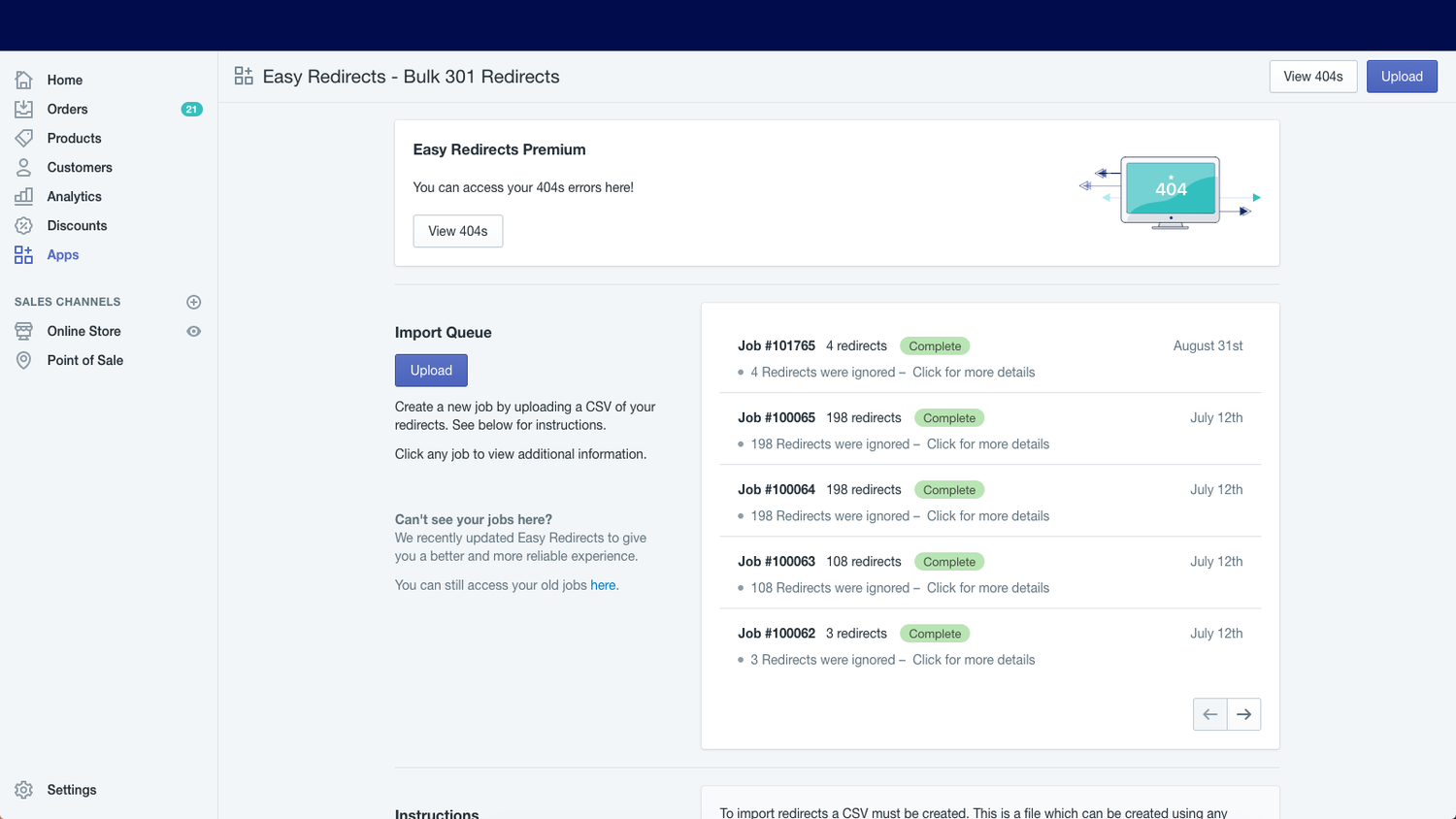Open Orders via its inbox icon
This screenshot has height=819, width=1456.
(x=24, y=109)
